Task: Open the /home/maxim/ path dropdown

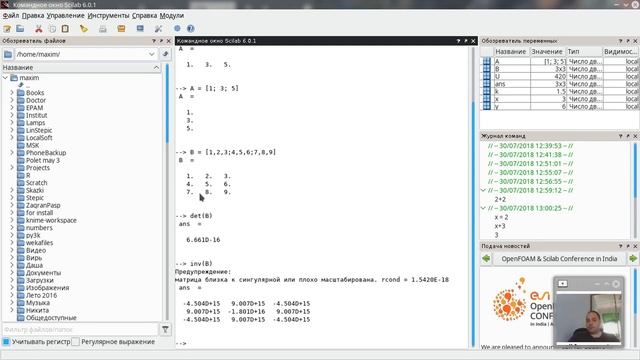Action: (x=151, y=54)
